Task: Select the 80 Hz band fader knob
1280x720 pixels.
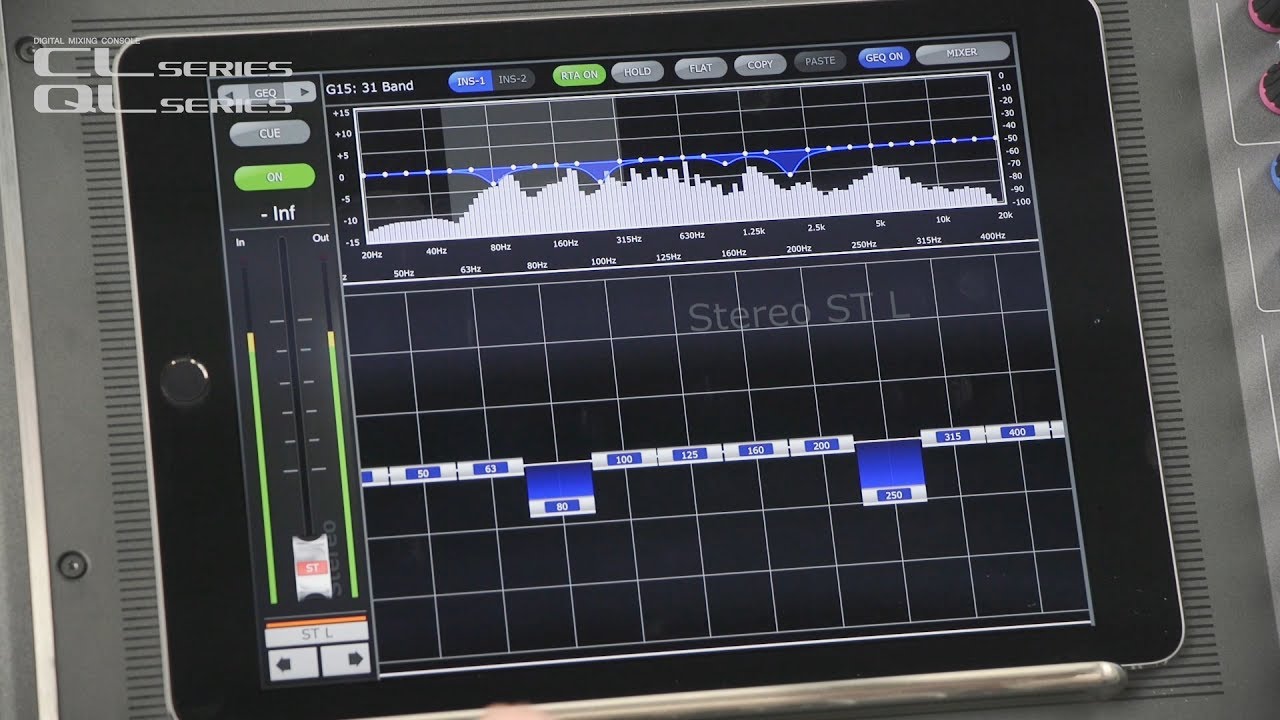Action: [x=562, y=507]
